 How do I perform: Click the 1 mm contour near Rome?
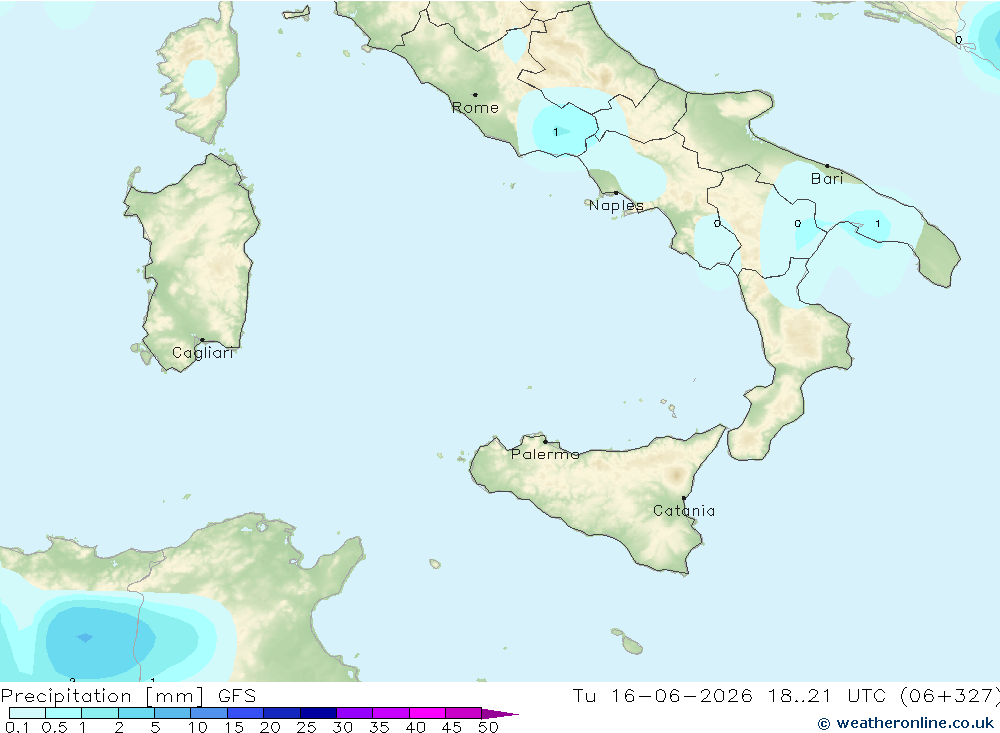(x=555, y=132)
